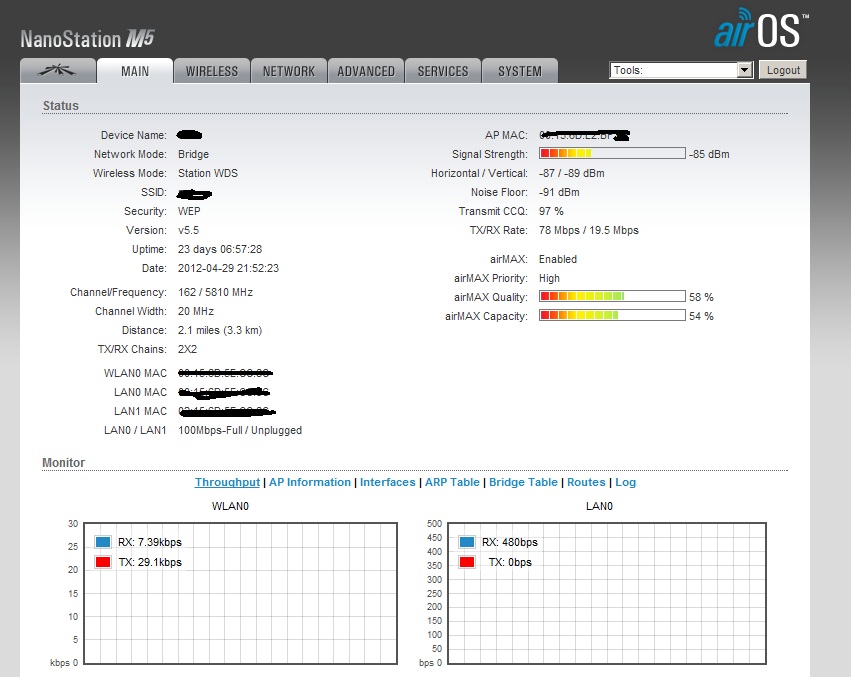
Task: Select the ADVANCED tab
Action: click(366, 71)
